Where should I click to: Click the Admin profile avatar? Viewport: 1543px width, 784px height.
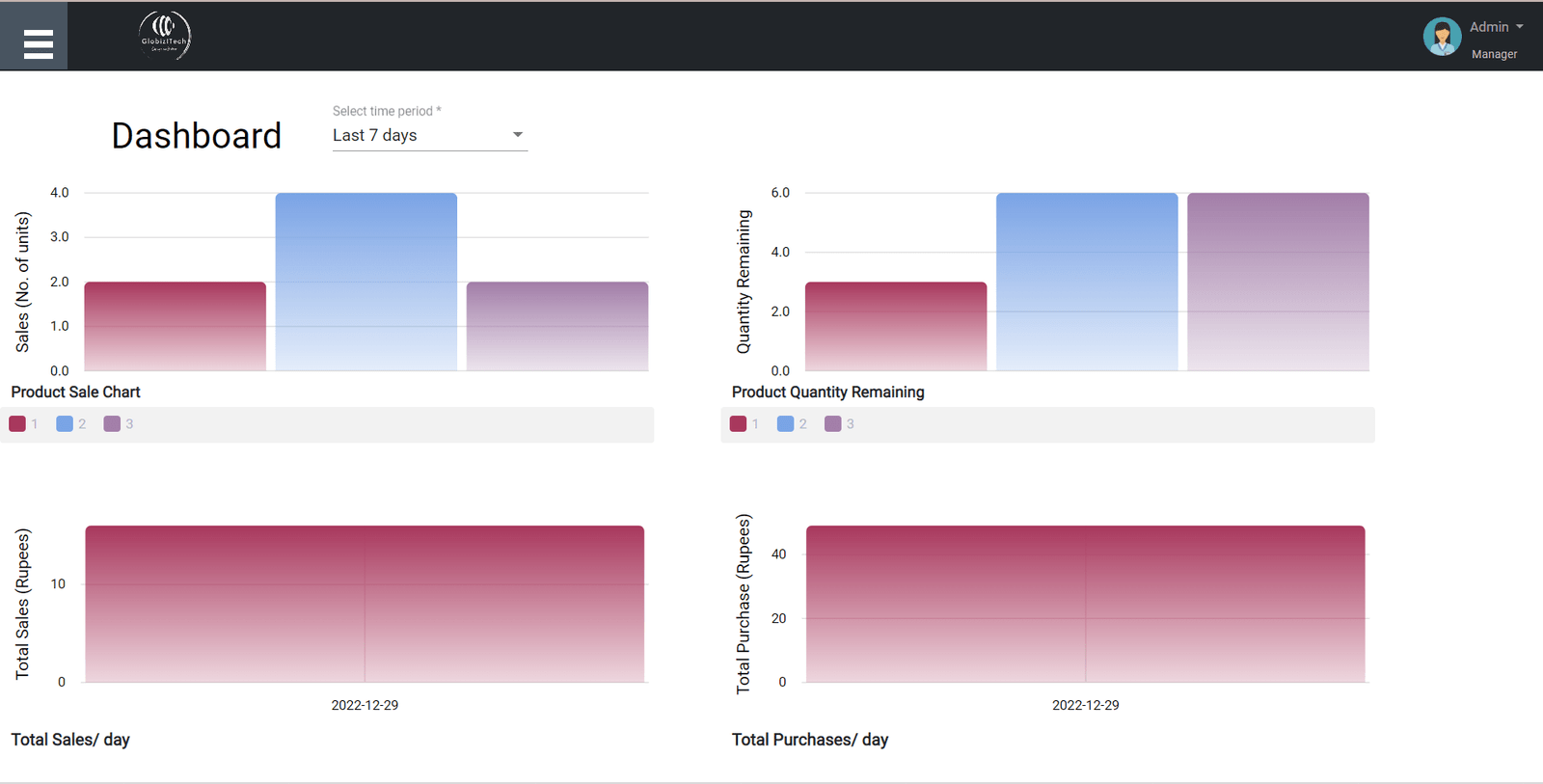[1442, 37]
